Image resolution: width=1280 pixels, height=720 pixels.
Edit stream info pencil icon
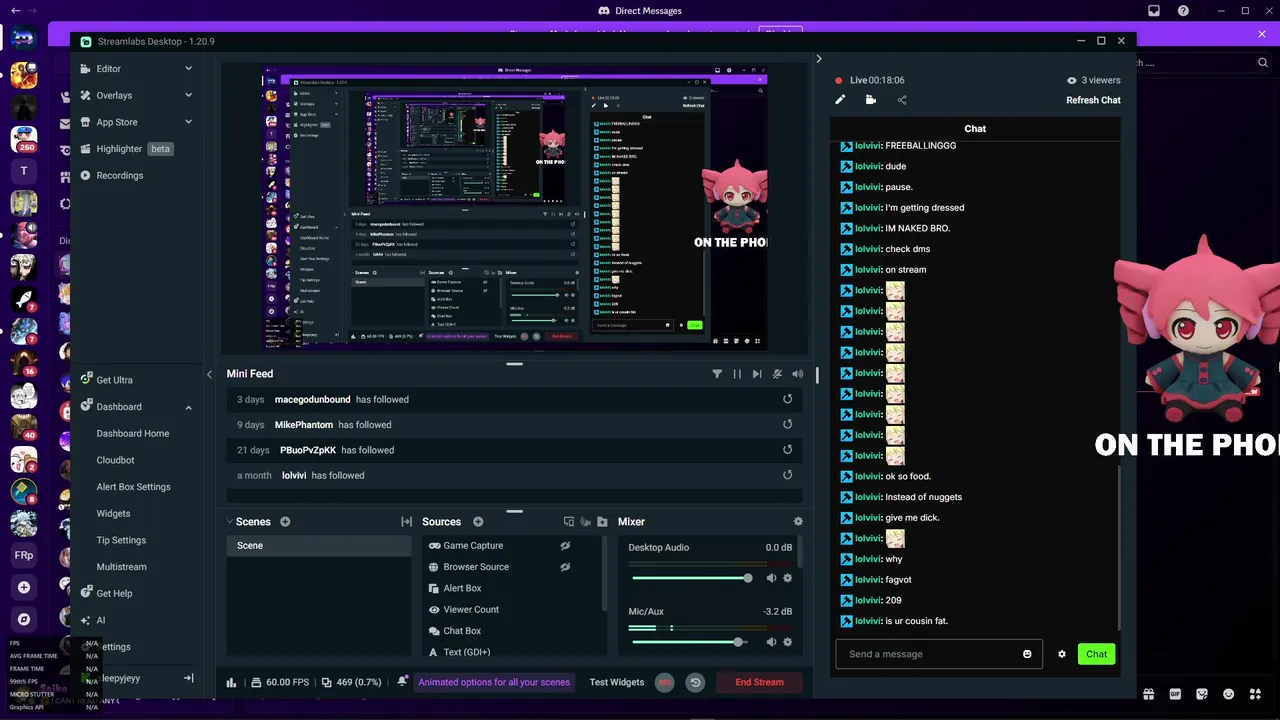pos(840,100)
